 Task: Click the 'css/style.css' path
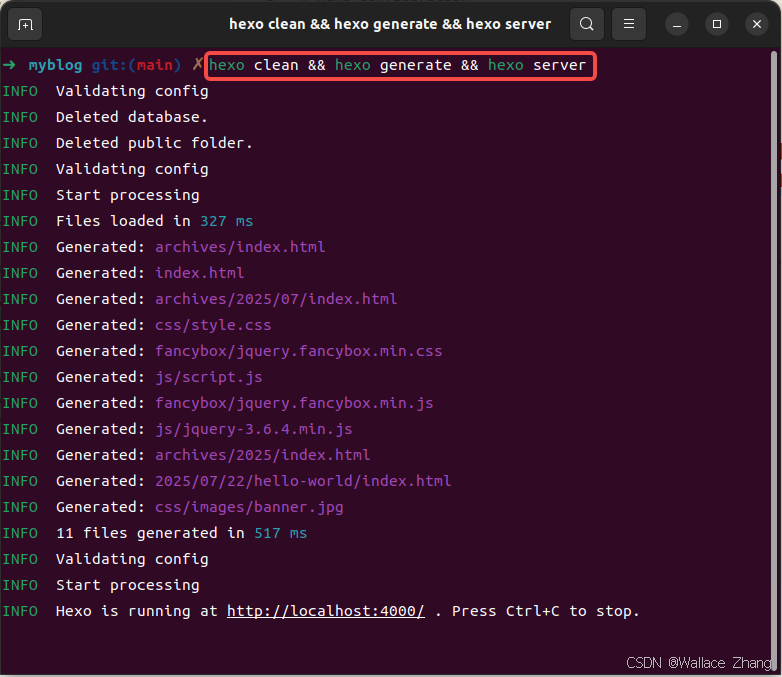pyautogui.click(x=213, y=325)
